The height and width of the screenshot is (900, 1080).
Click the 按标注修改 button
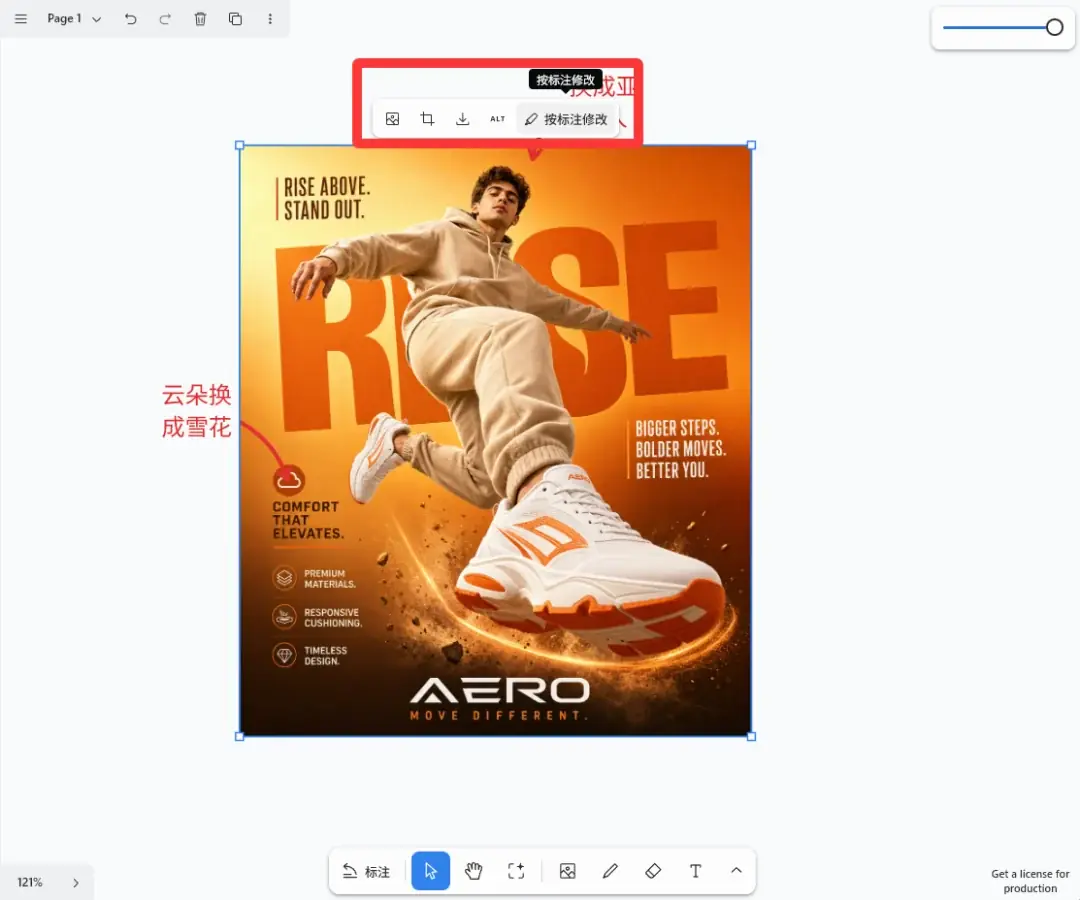point(566,119)
